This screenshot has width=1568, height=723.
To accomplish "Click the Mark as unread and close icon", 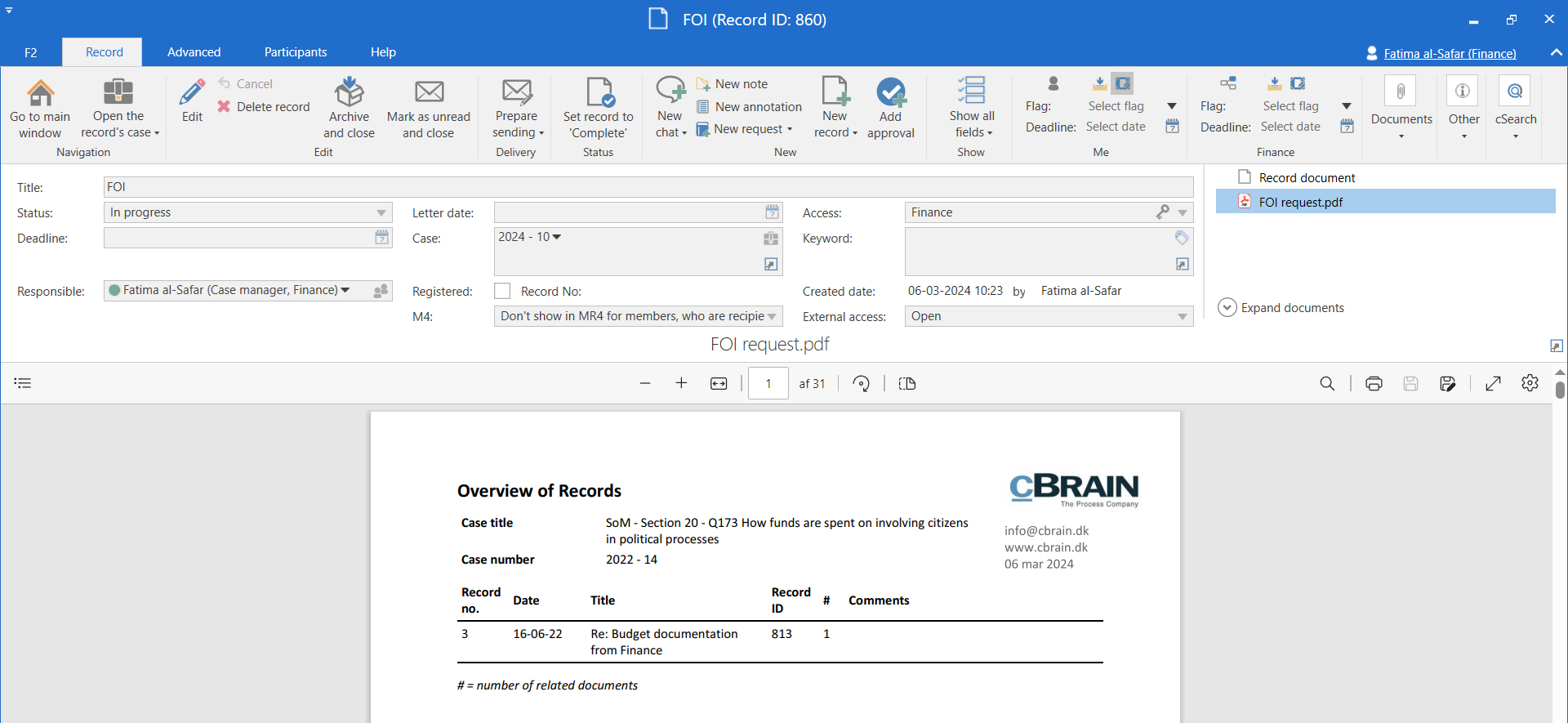I will point(429,92).
